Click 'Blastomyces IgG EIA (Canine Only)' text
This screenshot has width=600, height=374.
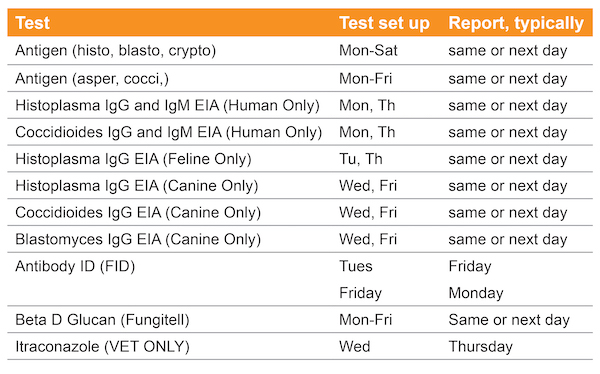tap(138, 239)
